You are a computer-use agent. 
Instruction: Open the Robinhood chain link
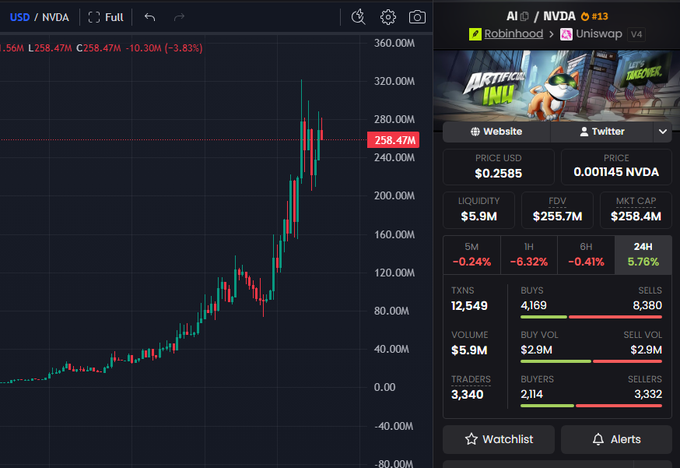point(513,34)
